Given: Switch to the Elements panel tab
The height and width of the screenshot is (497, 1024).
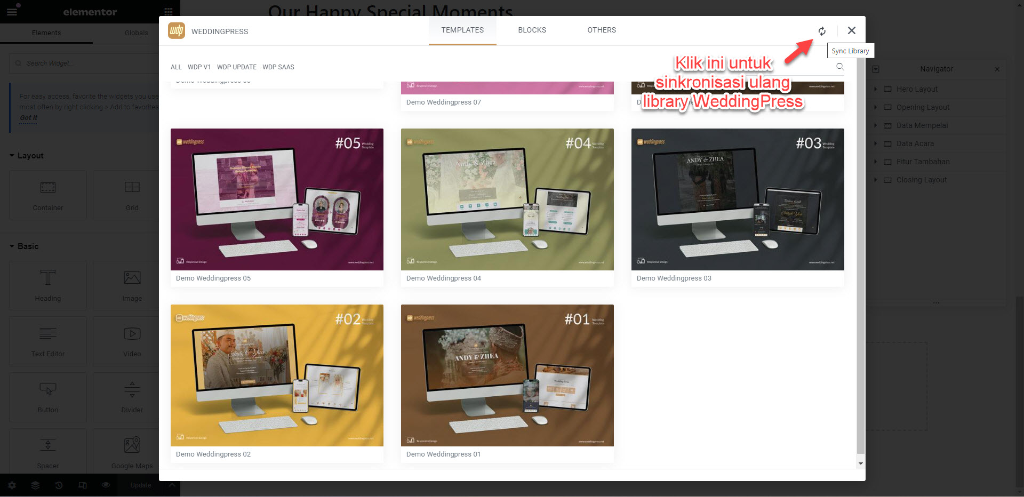Looking at the screenshot, I should (46, 33).
